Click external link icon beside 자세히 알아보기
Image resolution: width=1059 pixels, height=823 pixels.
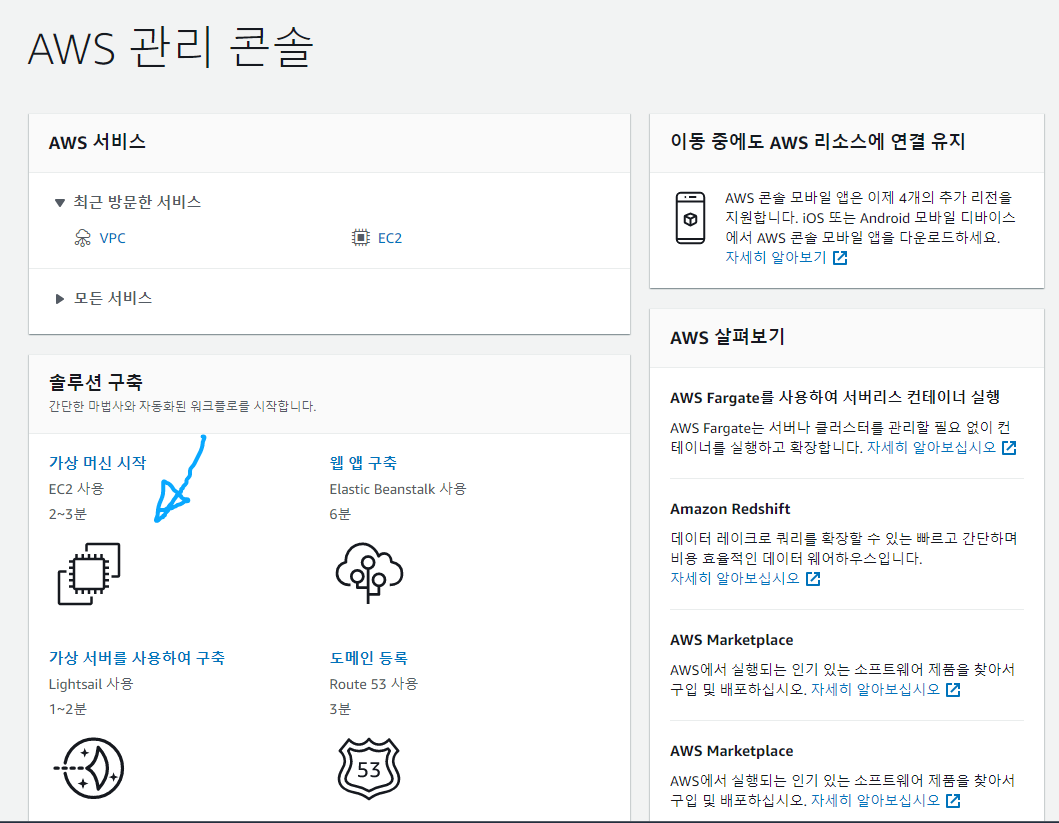[x=840, y=258]
